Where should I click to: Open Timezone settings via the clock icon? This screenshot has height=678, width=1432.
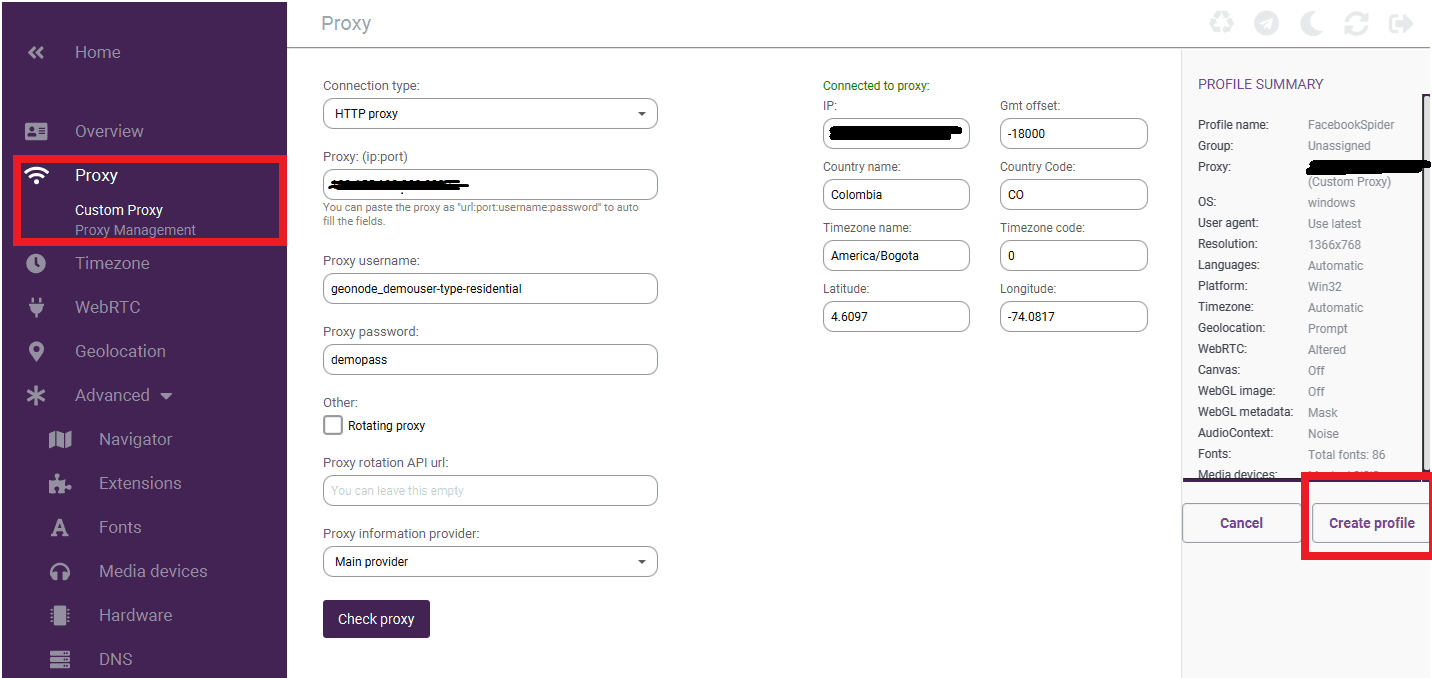pos(36,263)
